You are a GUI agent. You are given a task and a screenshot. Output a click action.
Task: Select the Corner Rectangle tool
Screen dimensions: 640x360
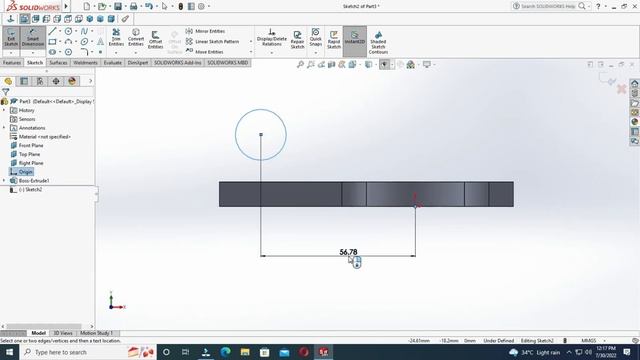[x=52, y=42]
